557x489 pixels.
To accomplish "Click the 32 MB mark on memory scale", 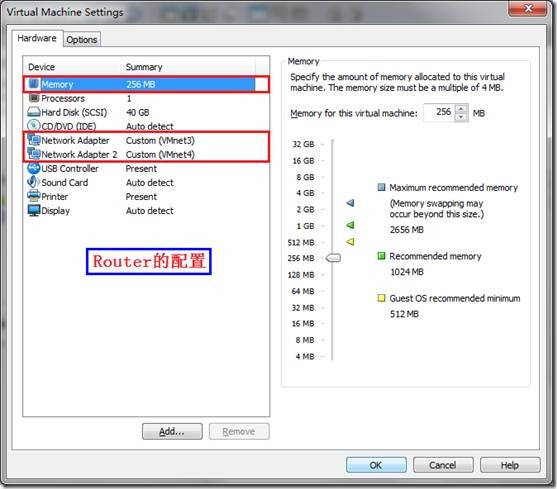I will 303,308.
